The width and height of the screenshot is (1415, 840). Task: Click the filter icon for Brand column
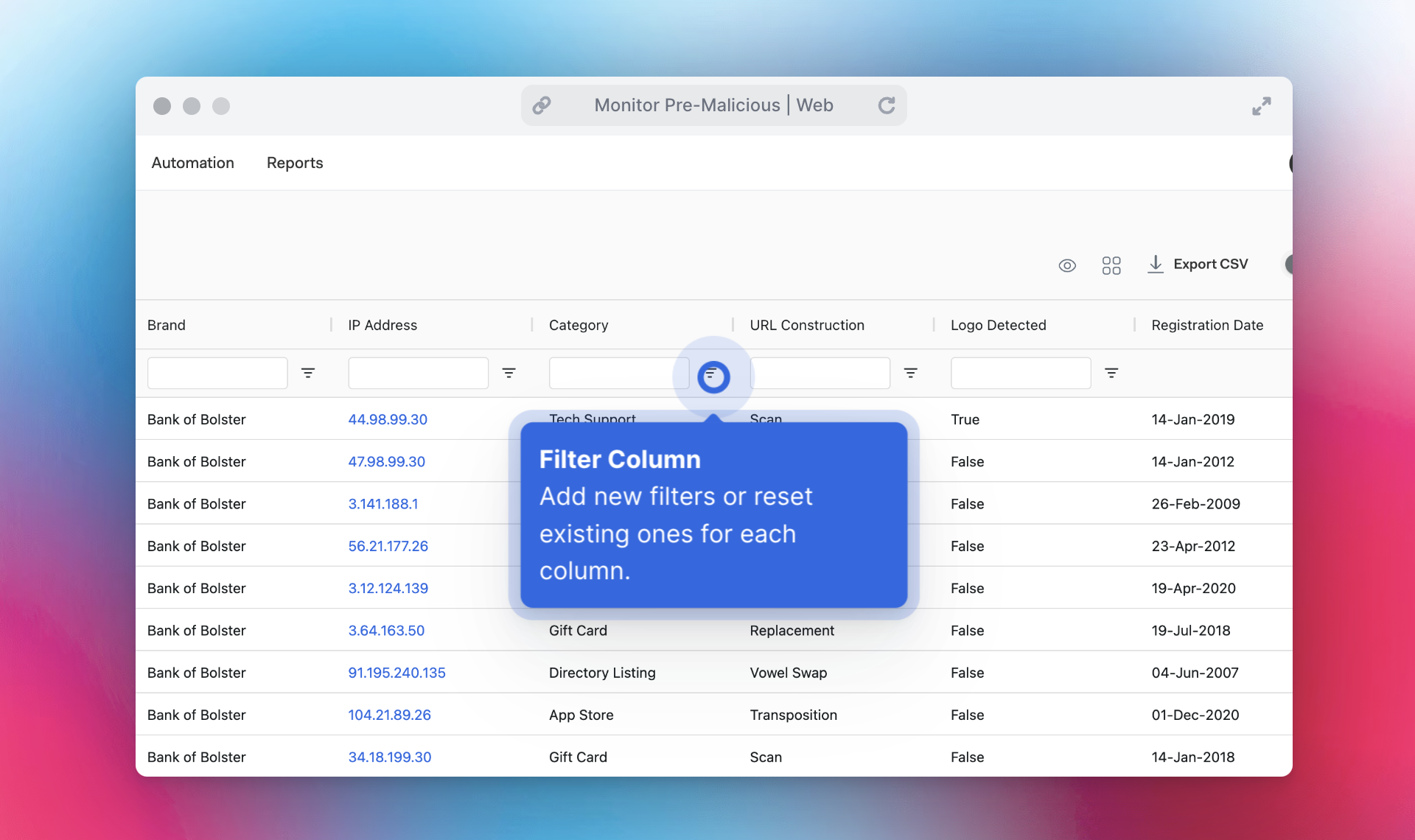tap(308, 372)
